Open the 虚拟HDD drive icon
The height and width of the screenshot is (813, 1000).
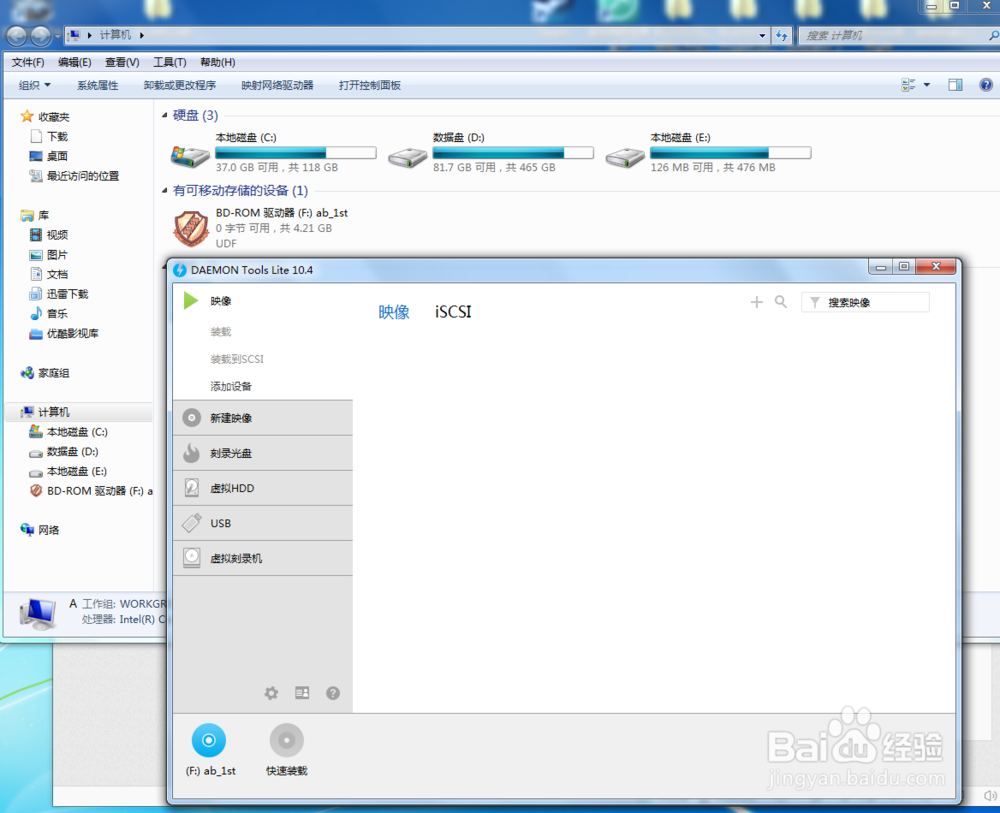191,488
